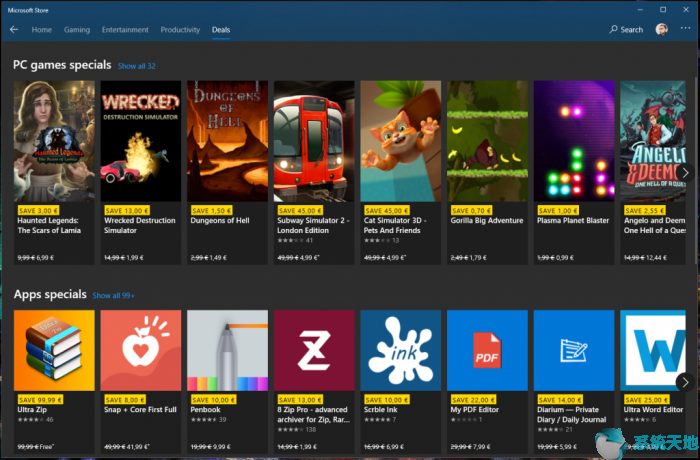This screenshot has width=700, height=460.
Task: Click the SAVE 45,00 € badge on Subway Simulator
Action: [x=300, y=210]
